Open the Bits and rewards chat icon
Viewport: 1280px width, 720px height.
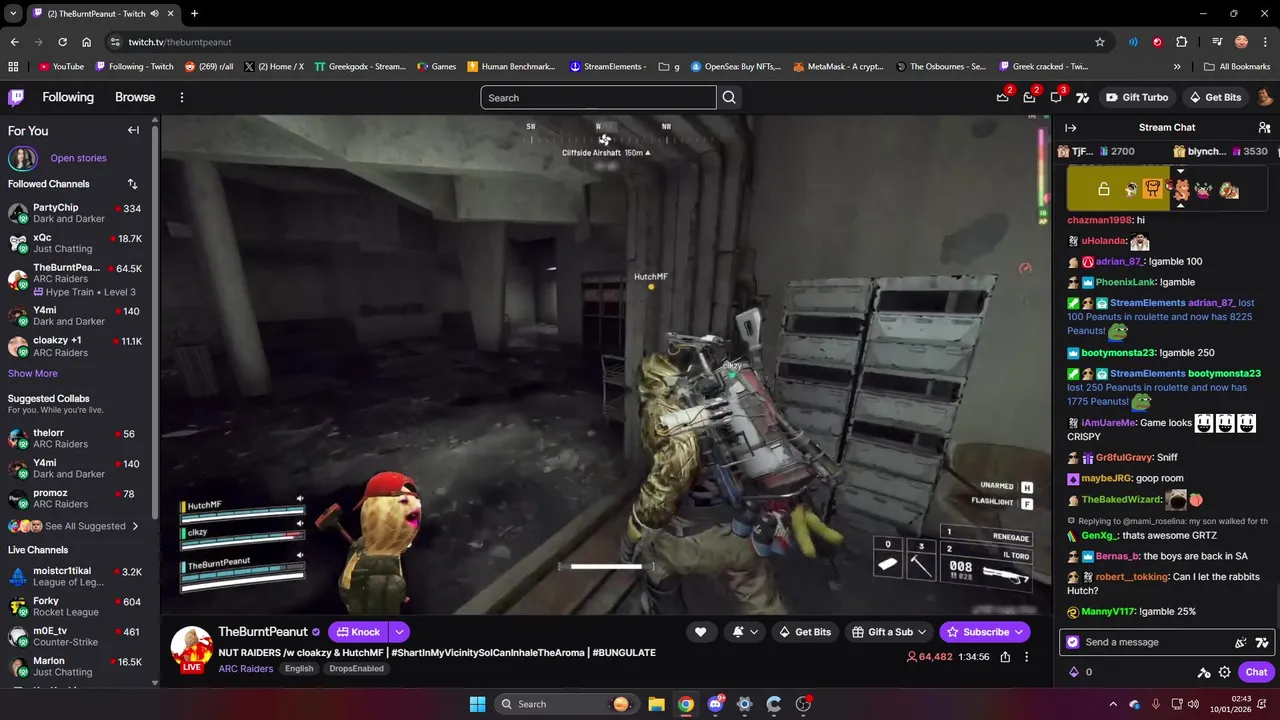[1241, 642]
